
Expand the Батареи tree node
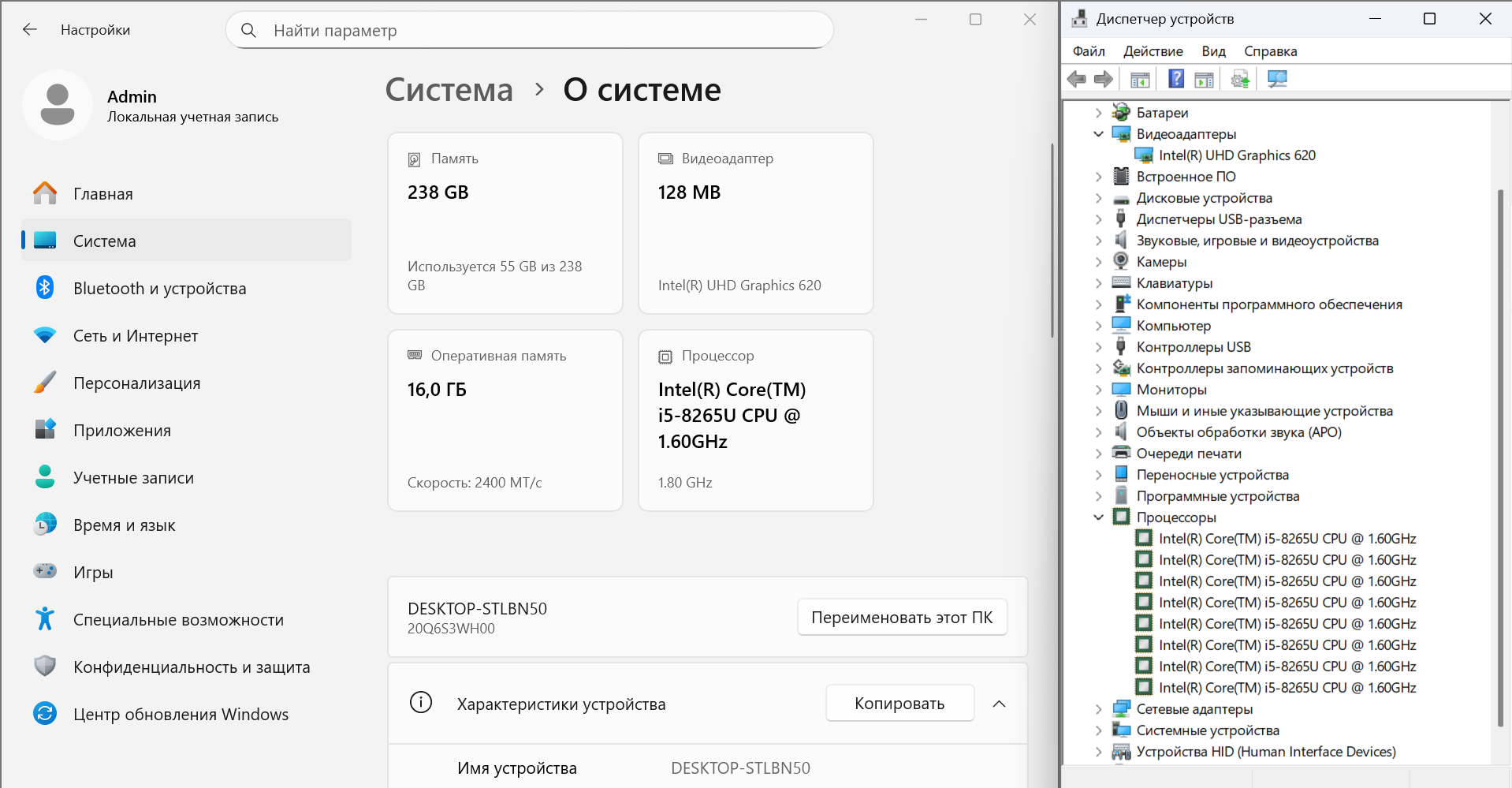1098,113
